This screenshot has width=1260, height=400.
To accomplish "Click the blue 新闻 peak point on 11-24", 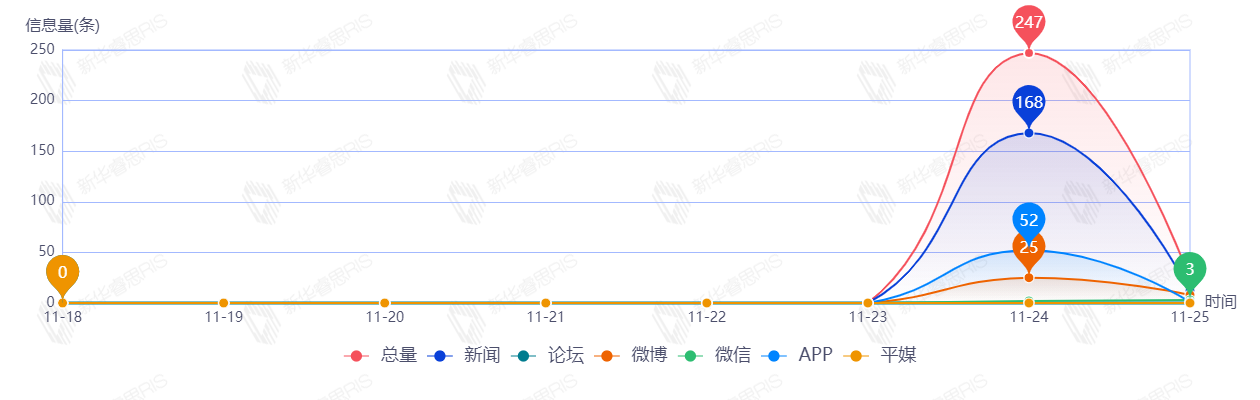I will pyautogui.click(x=1029, y=133).
